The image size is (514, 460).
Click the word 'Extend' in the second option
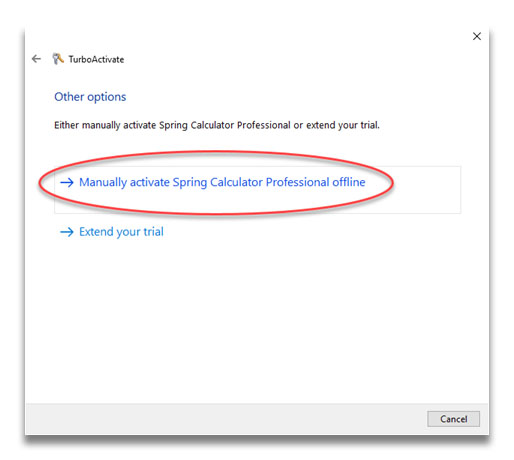click(x=94, y=232)
